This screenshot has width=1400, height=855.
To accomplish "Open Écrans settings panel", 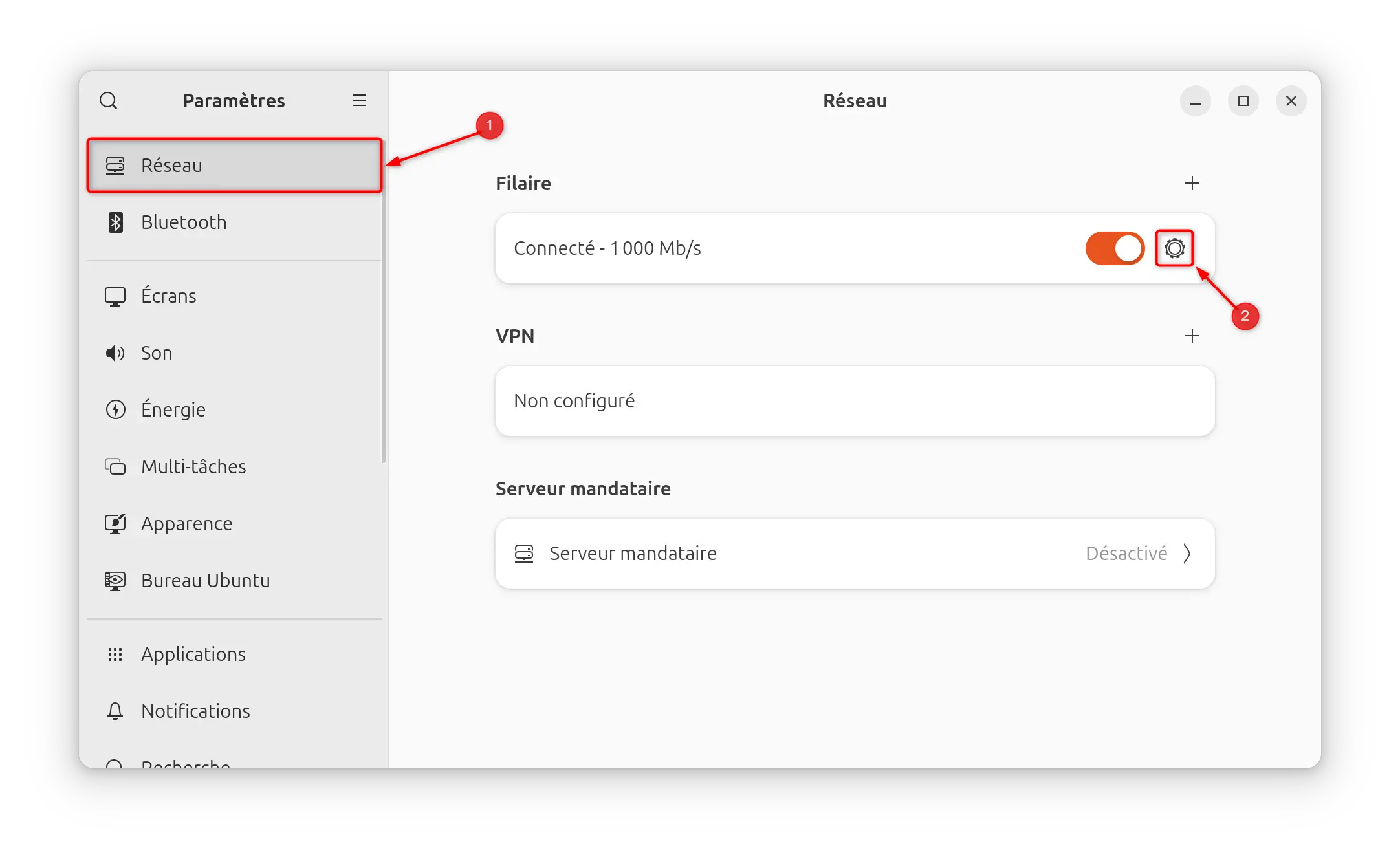I will tap(234, 296).
